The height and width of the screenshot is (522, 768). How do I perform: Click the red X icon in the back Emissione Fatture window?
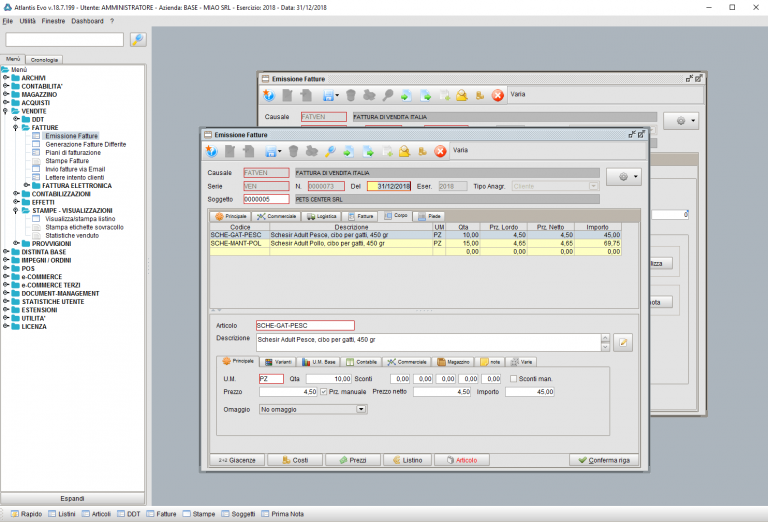(x=498, y=95)
